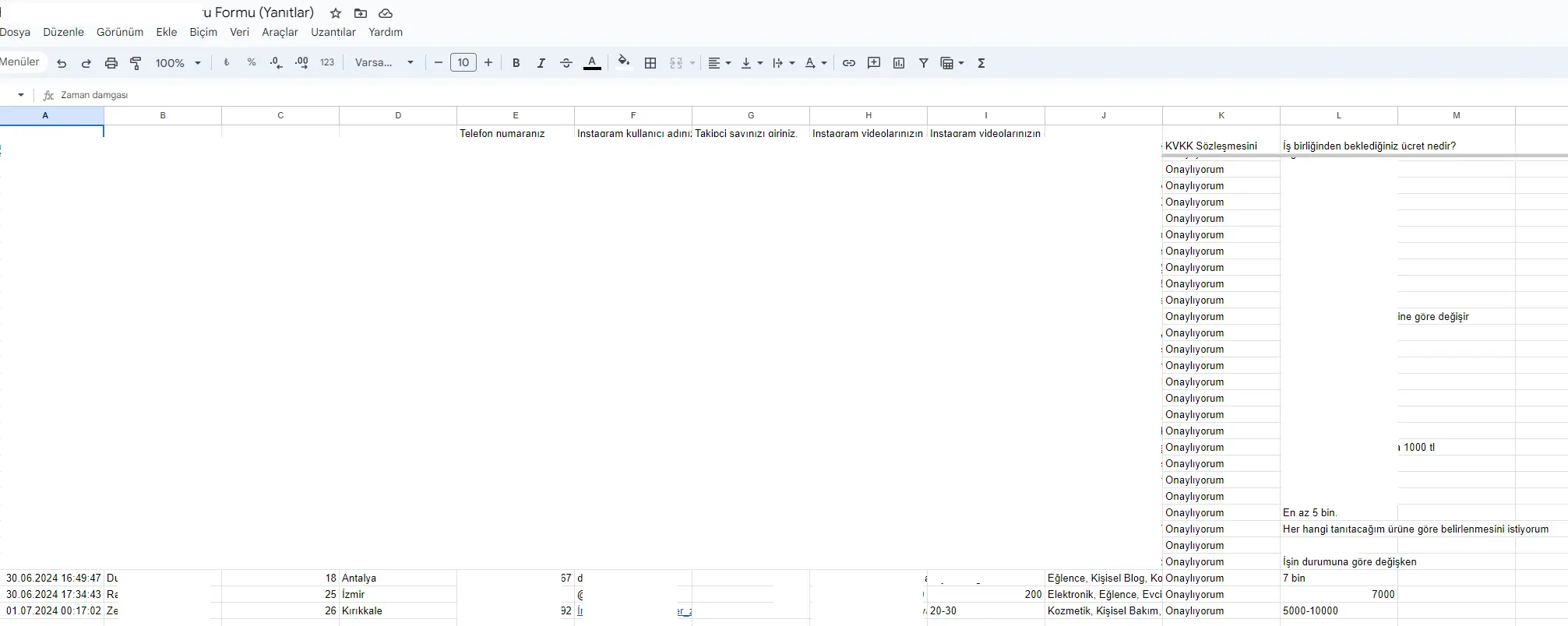
Task: Move the spreadsheet to a folder
Action: [x=361, y=13]
